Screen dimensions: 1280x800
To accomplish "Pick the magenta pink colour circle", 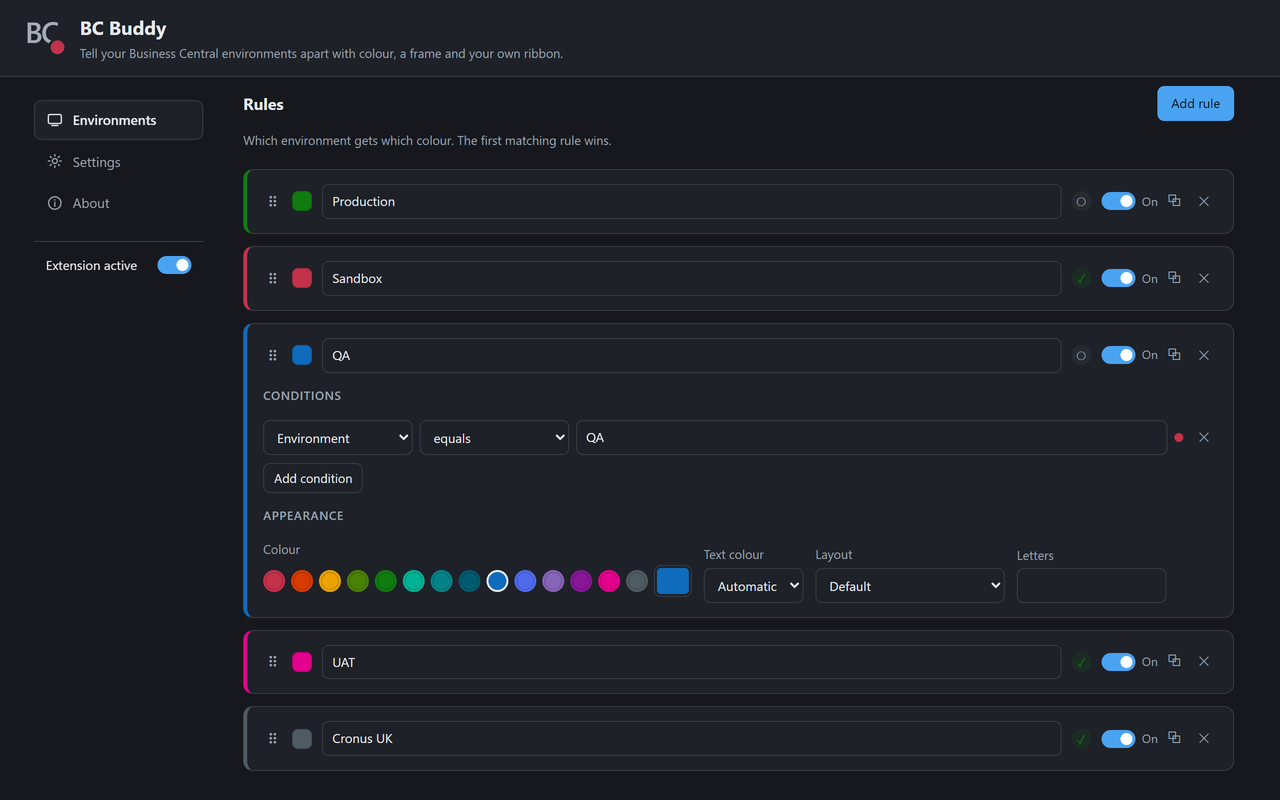I will [609, 581].
